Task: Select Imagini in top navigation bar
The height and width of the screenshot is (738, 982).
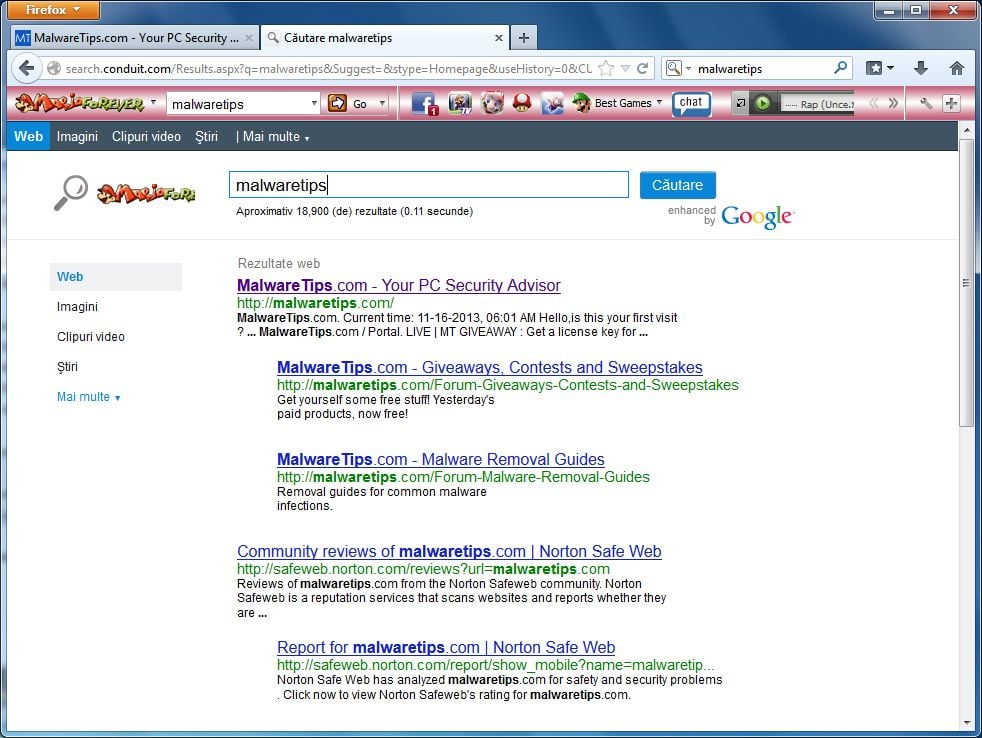Action: [77, 137]
